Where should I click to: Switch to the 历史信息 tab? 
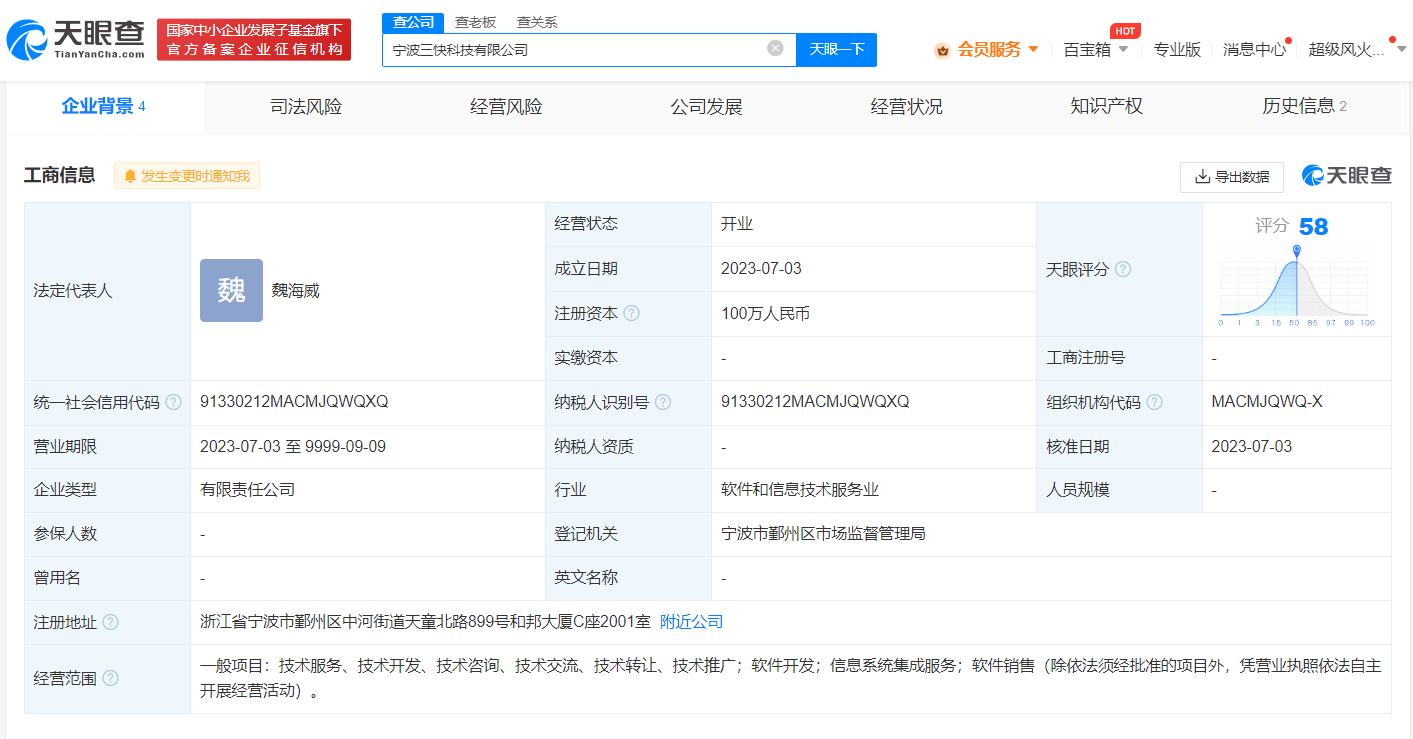[x=1304, y=107]
